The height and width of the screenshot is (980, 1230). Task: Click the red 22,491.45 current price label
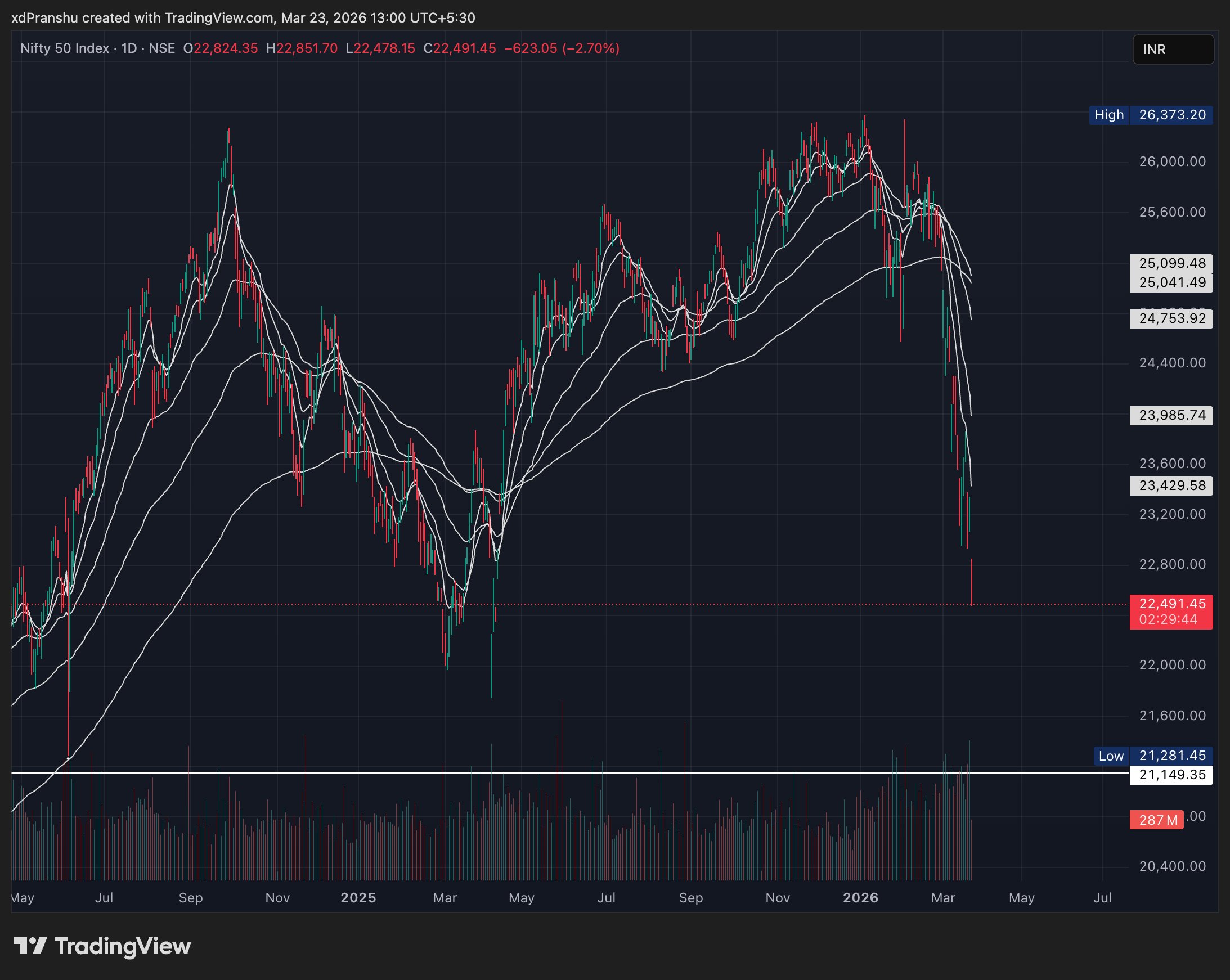click(x=1172, y=604)
